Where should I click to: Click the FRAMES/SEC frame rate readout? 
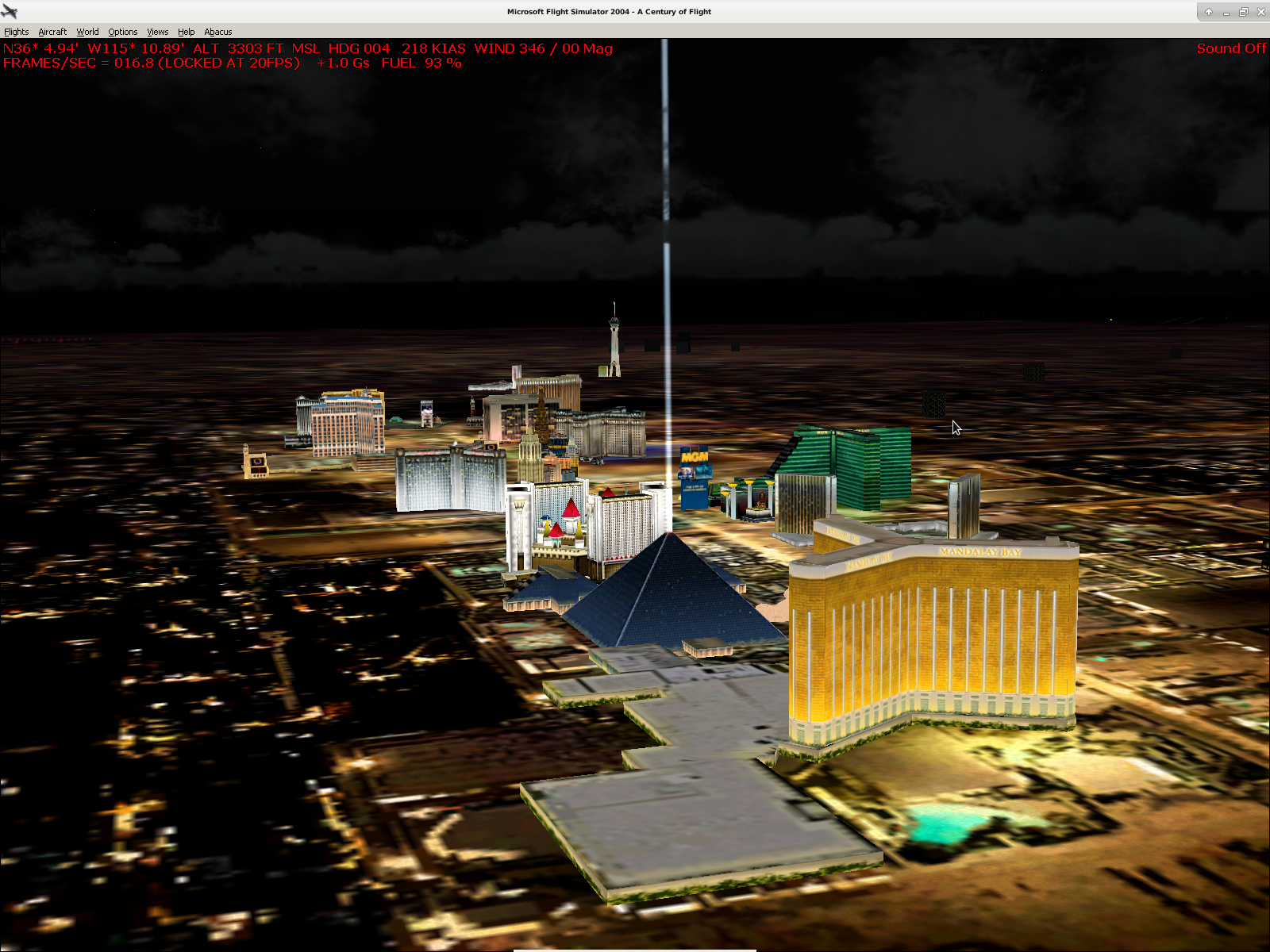click(x=152, y=63)
